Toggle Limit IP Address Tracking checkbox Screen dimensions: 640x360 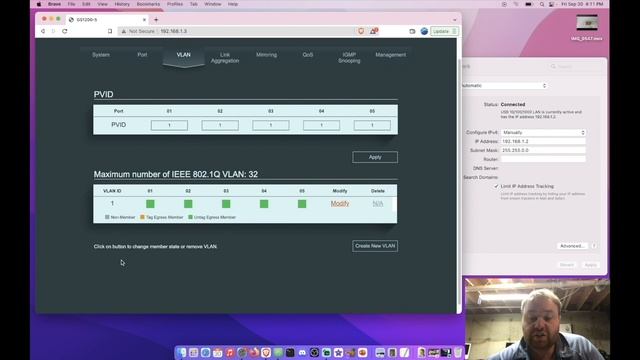tap(496, 186)
